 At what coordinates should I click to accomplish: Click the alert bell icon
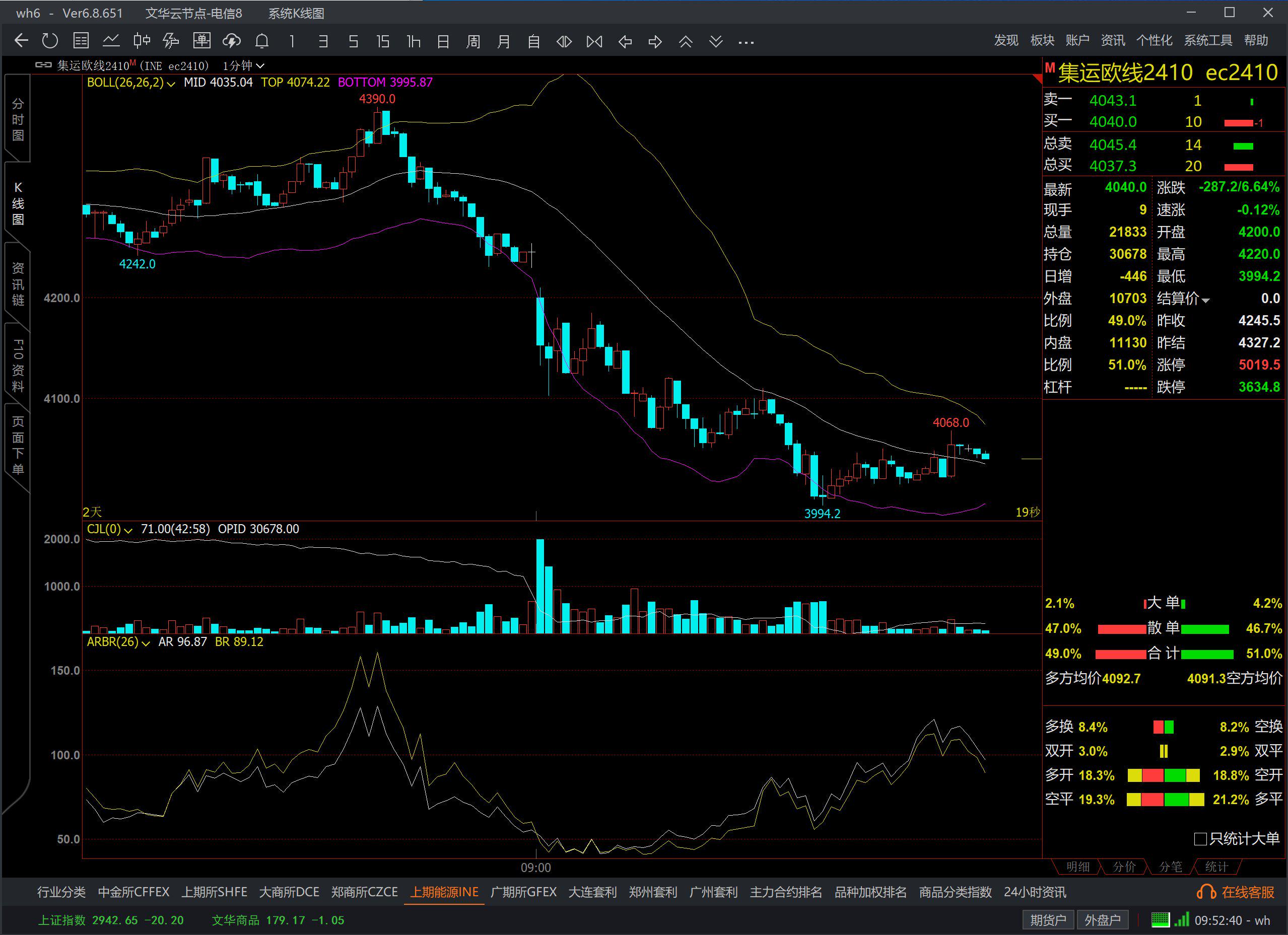tap(262, 41)
